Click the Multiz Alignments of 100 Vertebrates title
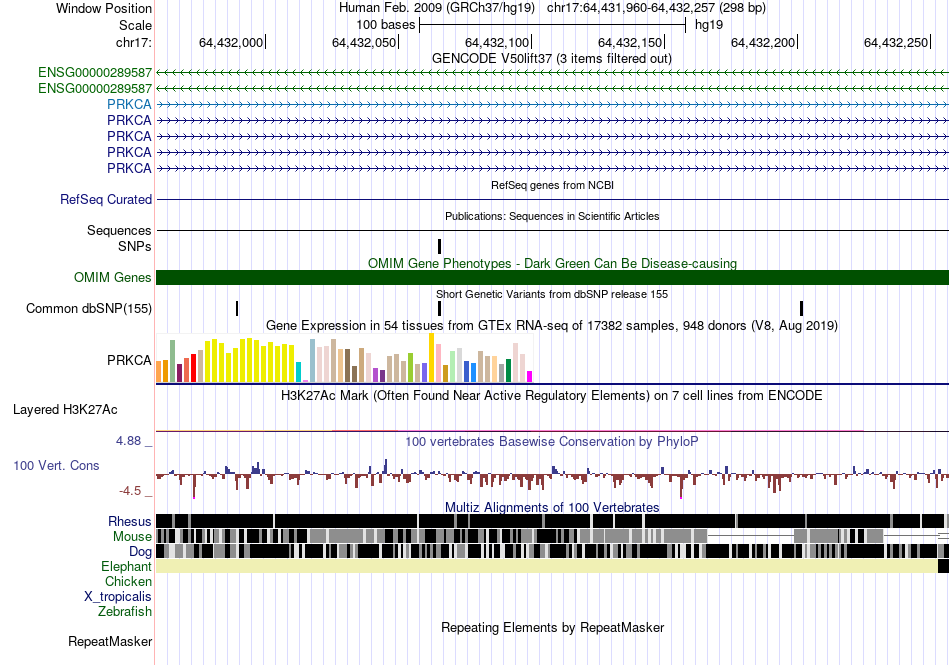 (x=552, y=508)
